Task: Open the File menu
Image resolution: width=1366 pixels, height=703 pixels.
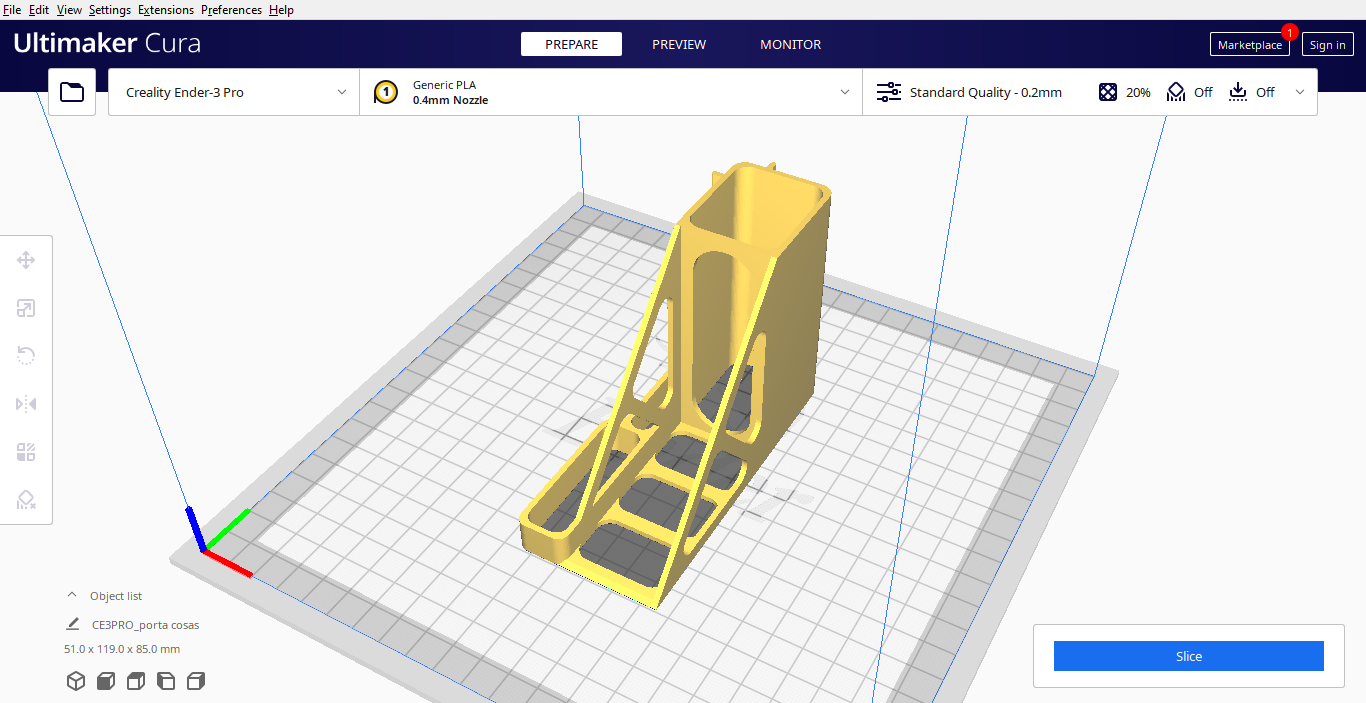Action: click(x=12, y=10)
